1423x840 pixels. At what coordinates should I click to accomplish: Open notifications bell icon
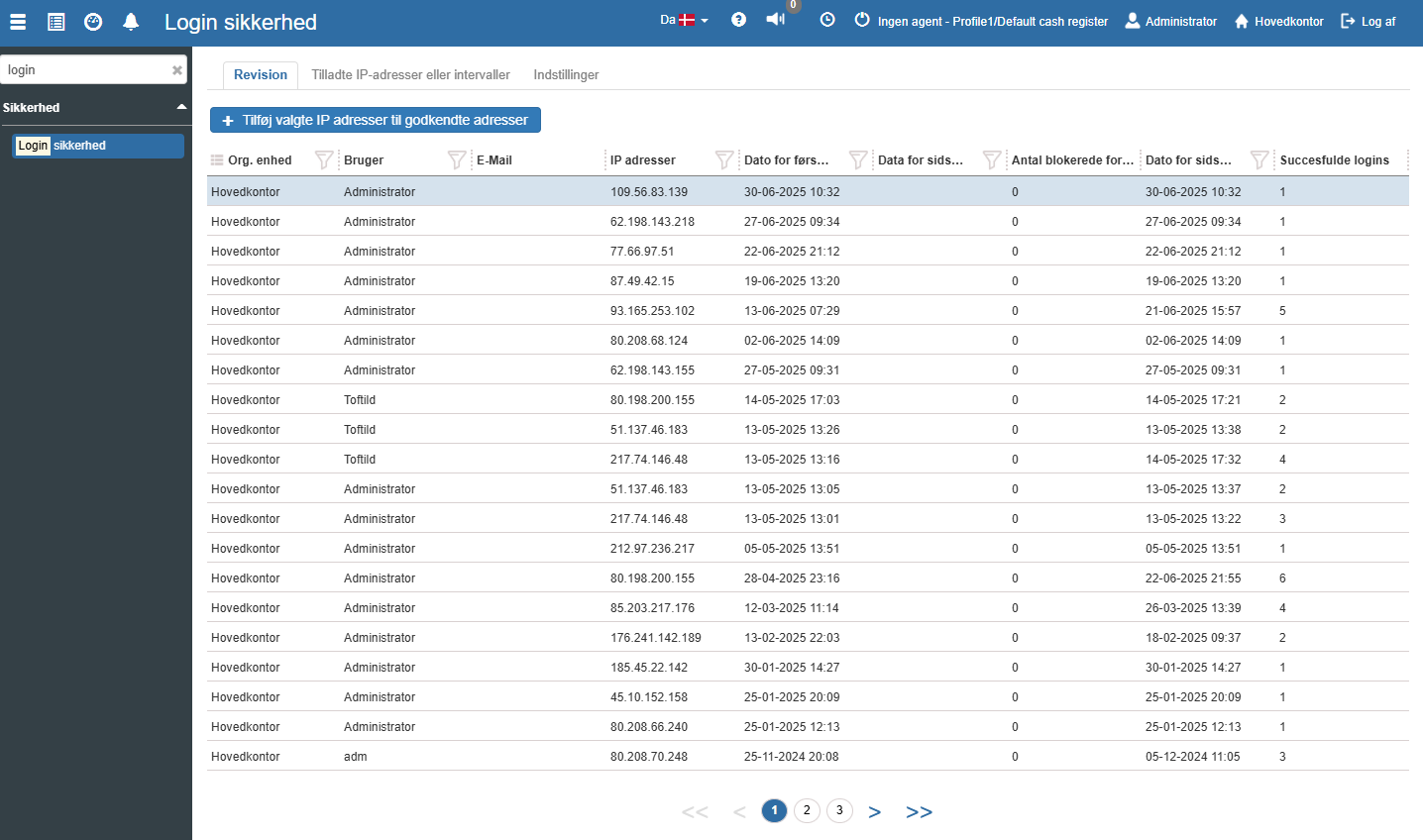(131, 22)
